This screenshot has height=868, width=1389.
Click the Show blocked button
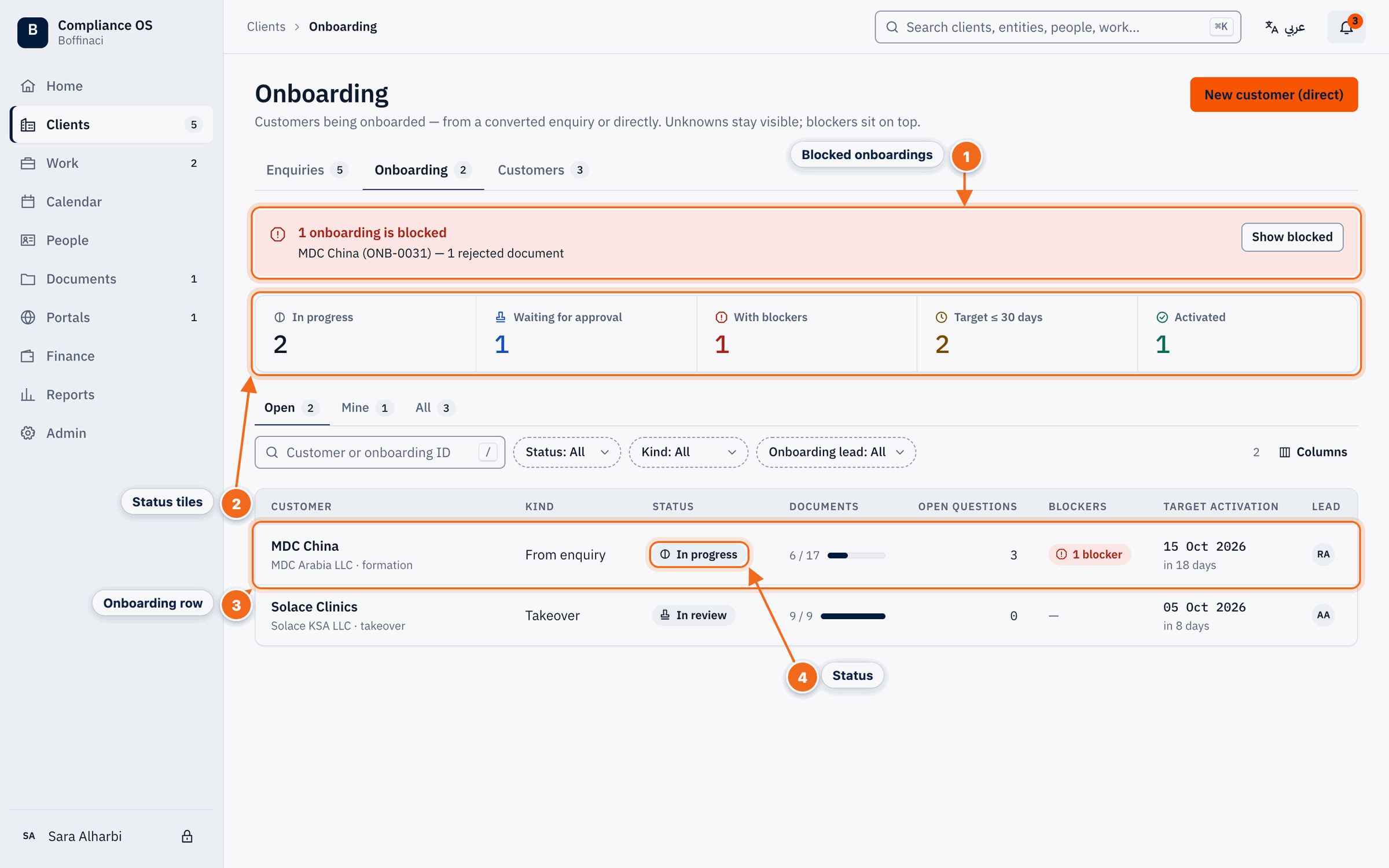[1292, 237]
